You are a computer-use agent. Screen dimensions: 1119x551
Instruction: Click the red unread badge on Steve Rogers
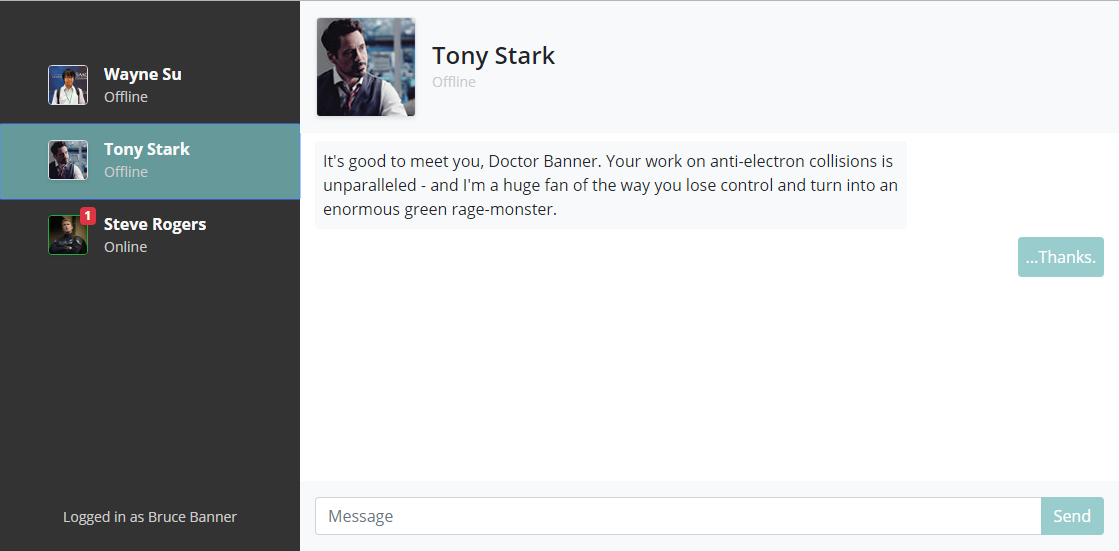pos(88,216)
